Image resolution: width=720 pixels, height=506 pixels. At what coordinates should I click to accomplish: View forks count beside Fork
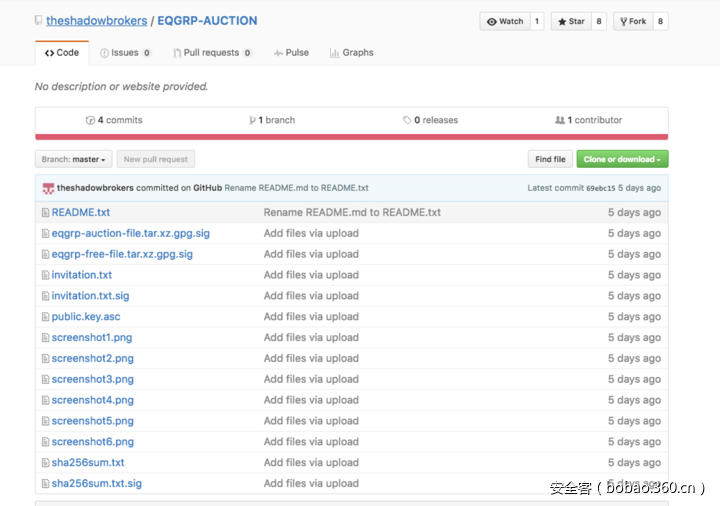click(x=660, y=22)
